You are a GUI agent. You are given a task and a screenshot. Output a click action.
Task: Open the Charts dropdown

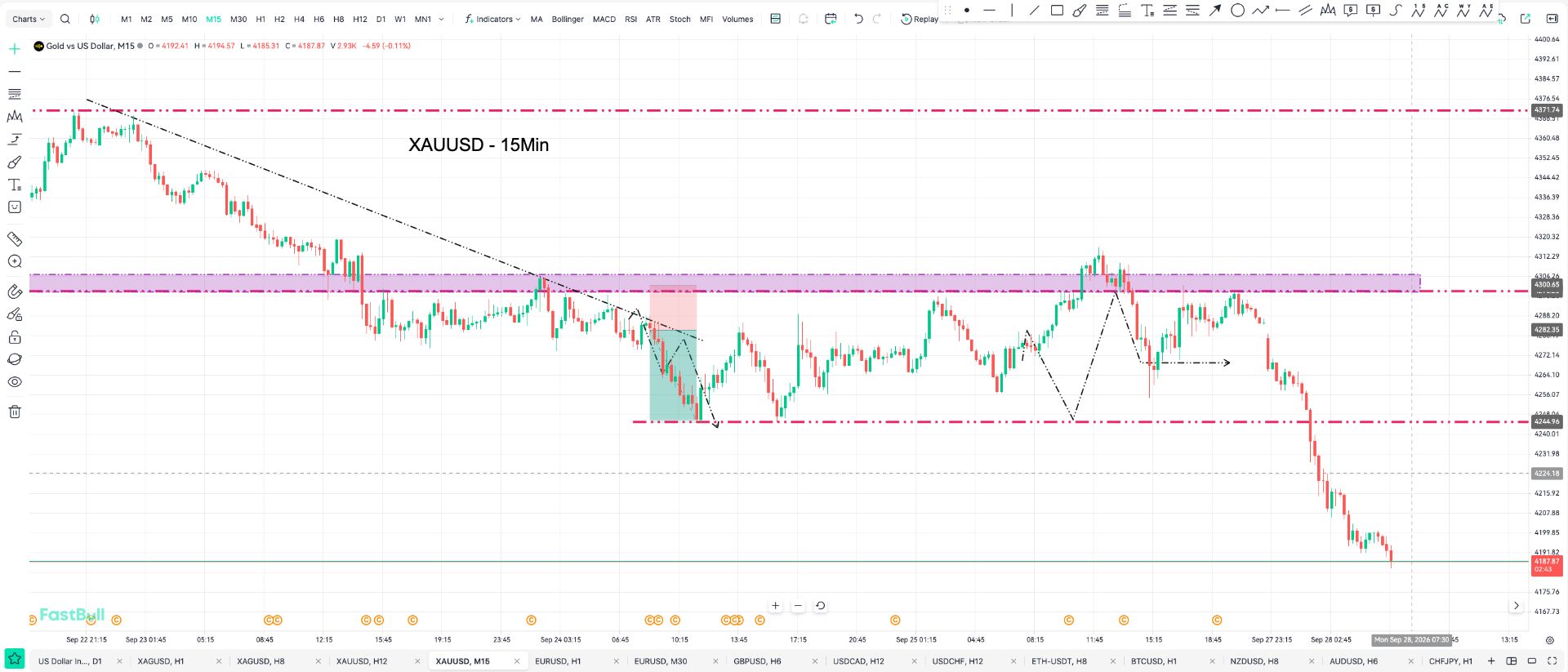coord(29,19)
